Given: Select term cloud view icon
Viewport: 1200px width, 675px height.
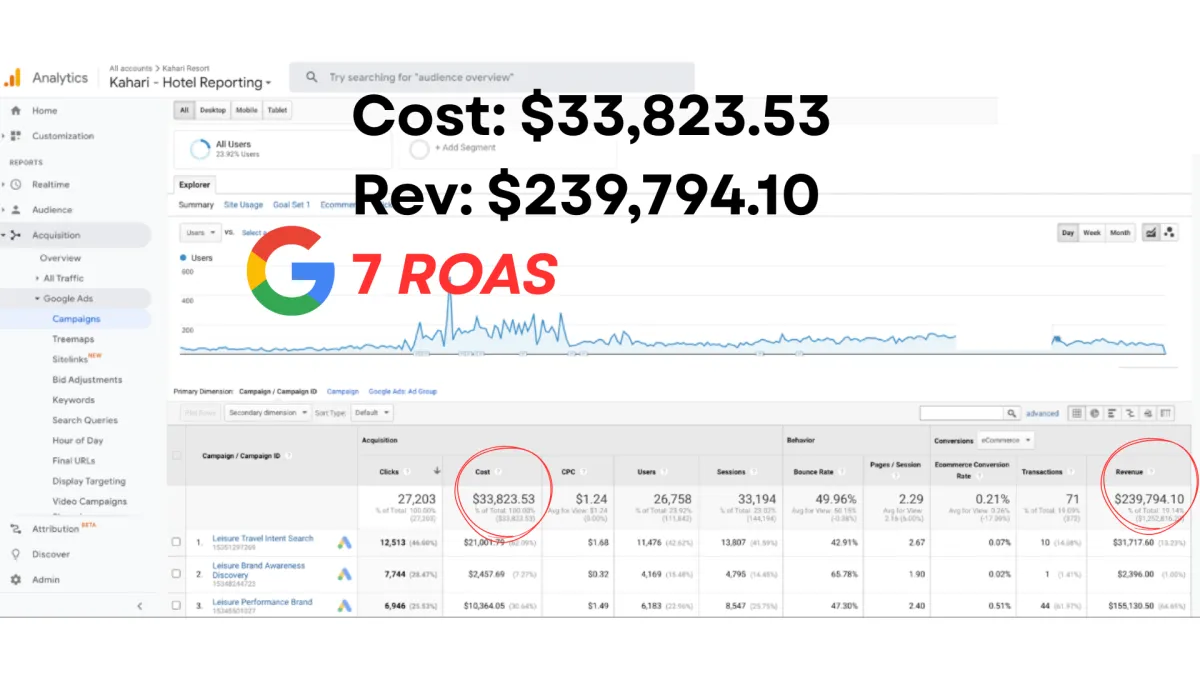Looking at the screenshot, I should pyautogui.click(x=1148, y=412).
